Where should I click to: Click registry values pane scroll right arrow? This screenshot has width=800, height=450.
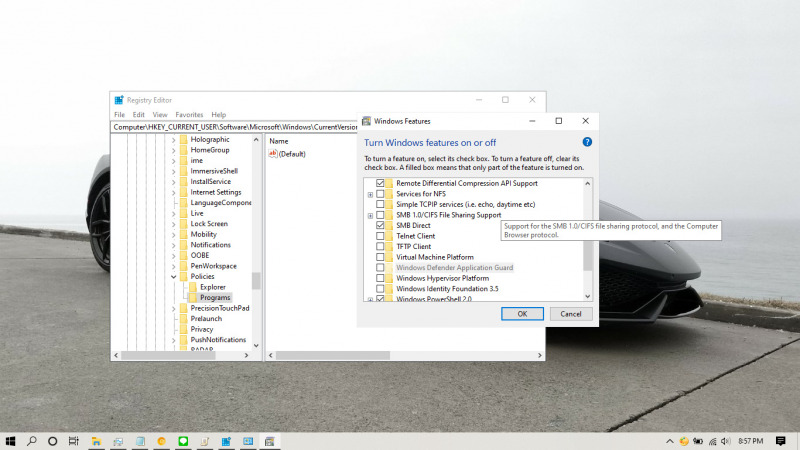tap(540, 355)
